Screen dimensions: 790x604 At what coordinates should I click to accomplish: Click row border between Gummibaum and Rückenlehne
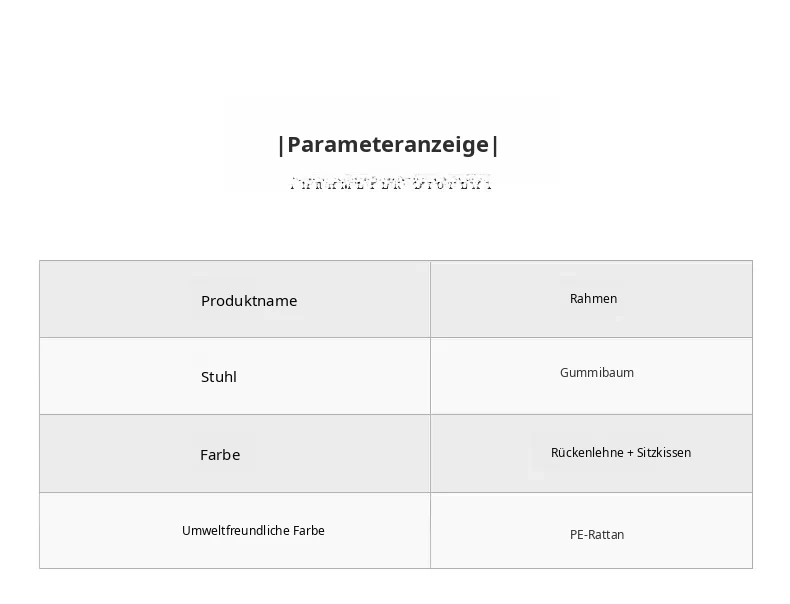(x=591, y=415)
